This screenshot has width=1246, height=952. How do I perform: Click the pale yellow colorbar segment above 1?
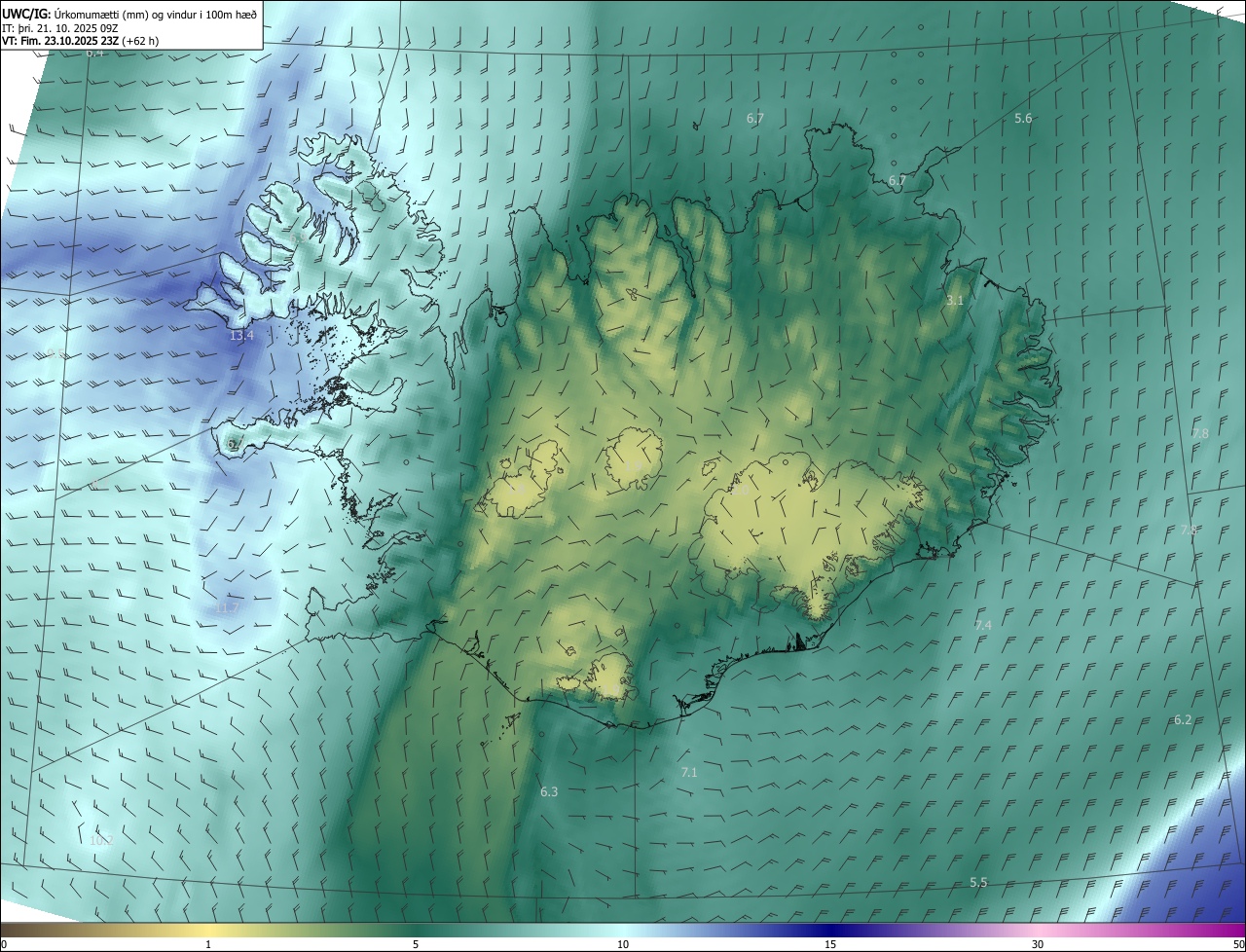(x=208, y=930)
